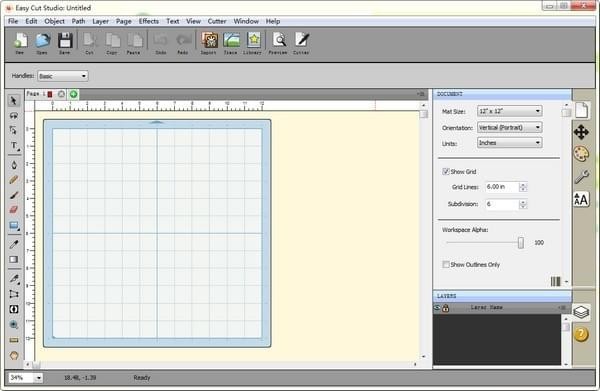
Task: Open the Library star icon
Action: 253,40
